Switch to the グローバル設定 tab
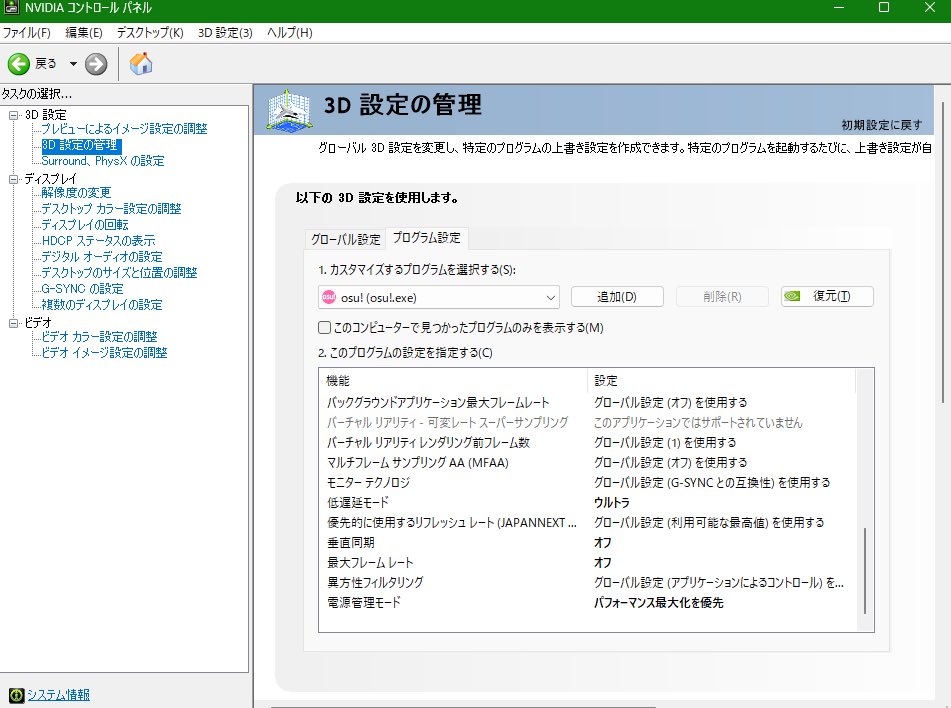The width and height of the screenshot is (951, 708). point(346,239)
